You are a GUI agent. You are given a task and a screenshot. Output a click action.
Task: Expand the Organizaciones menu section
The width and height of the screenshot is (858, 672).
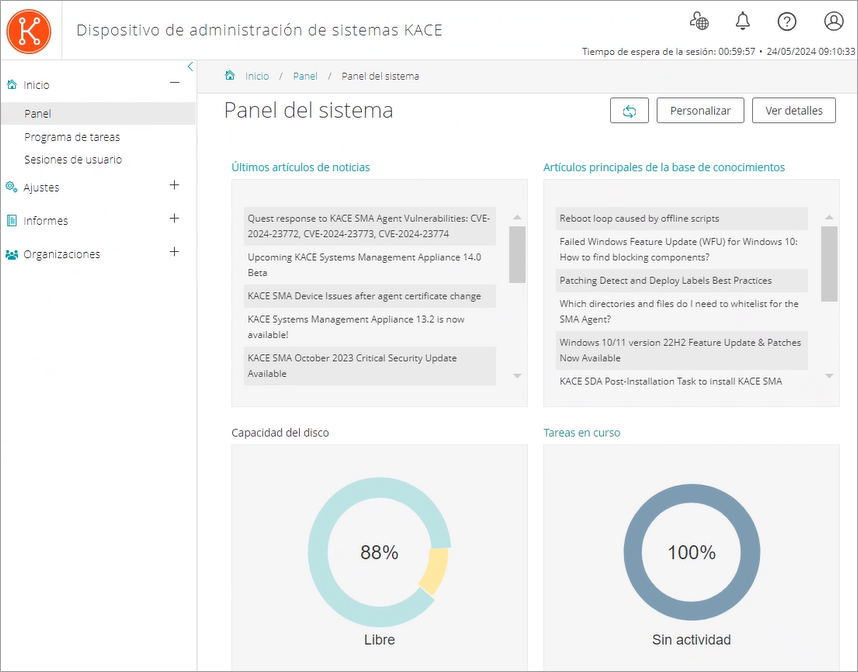point(174,253)
